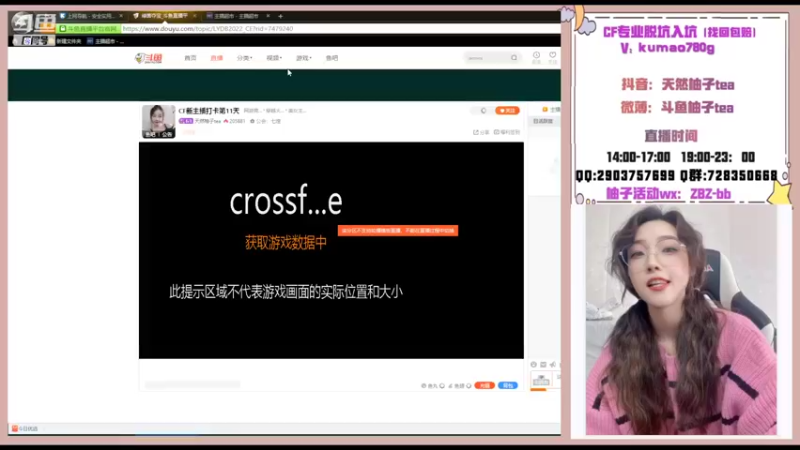Screen dimensions: 800x450
Task: Open the 今日优选 status bar item
Action: [x=25, y=429]
